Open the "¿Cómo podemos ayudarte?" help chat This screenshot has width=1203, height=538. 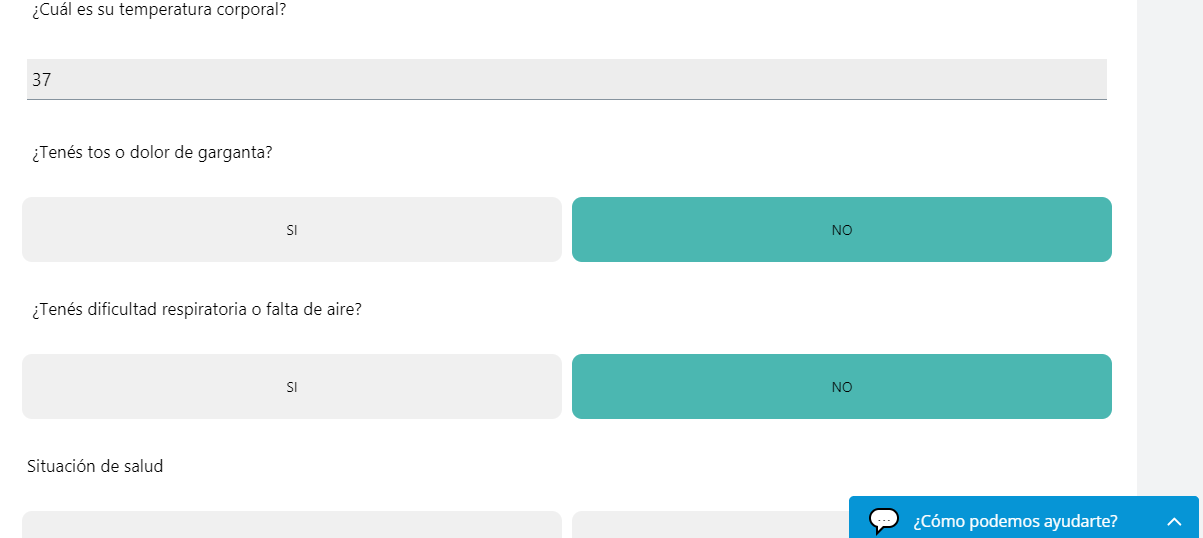pyautogui.click(x=1015, y=521)
